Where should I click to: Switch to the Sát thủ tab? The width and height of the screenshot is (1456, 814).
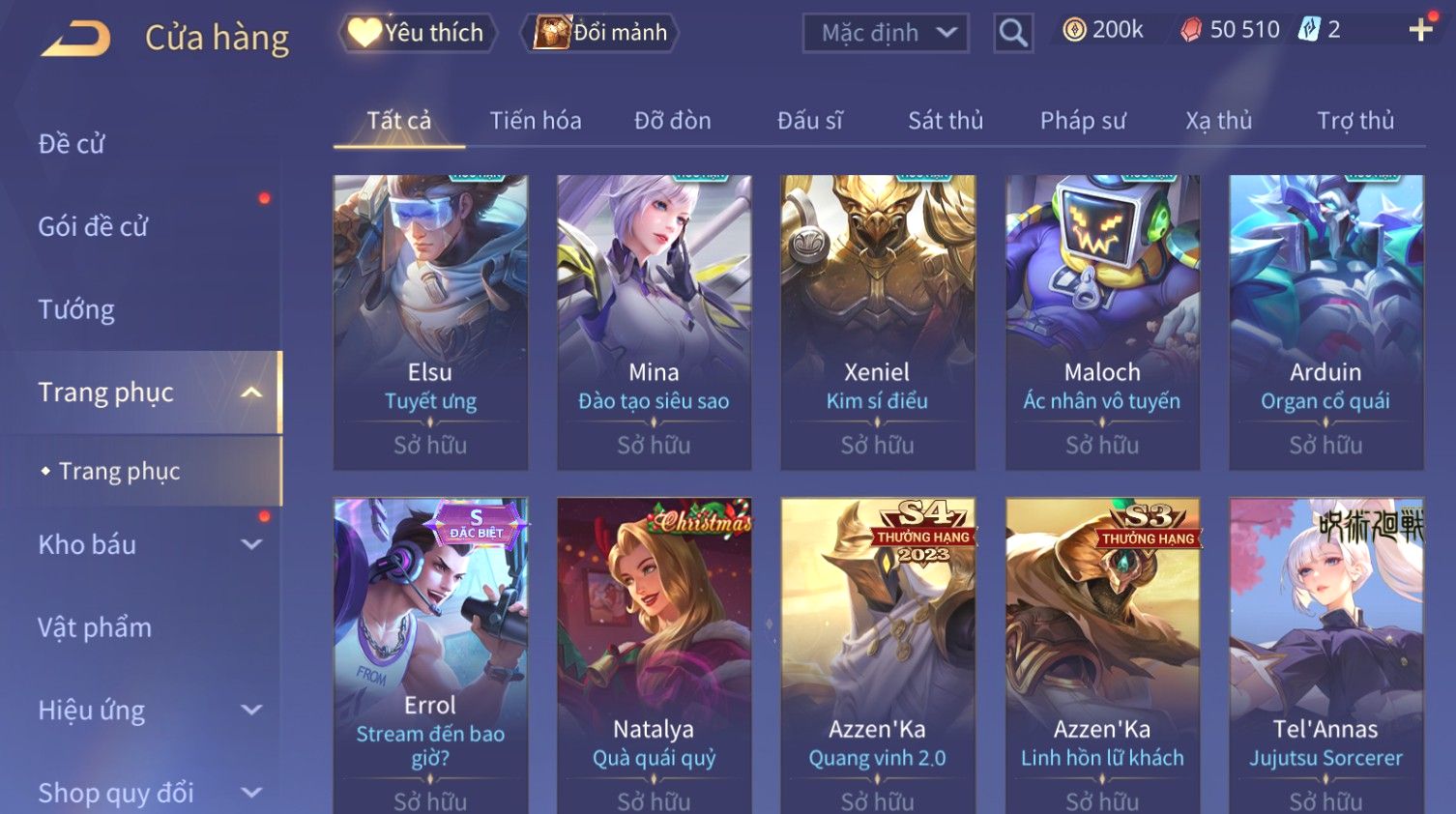[x=945, y=121]
